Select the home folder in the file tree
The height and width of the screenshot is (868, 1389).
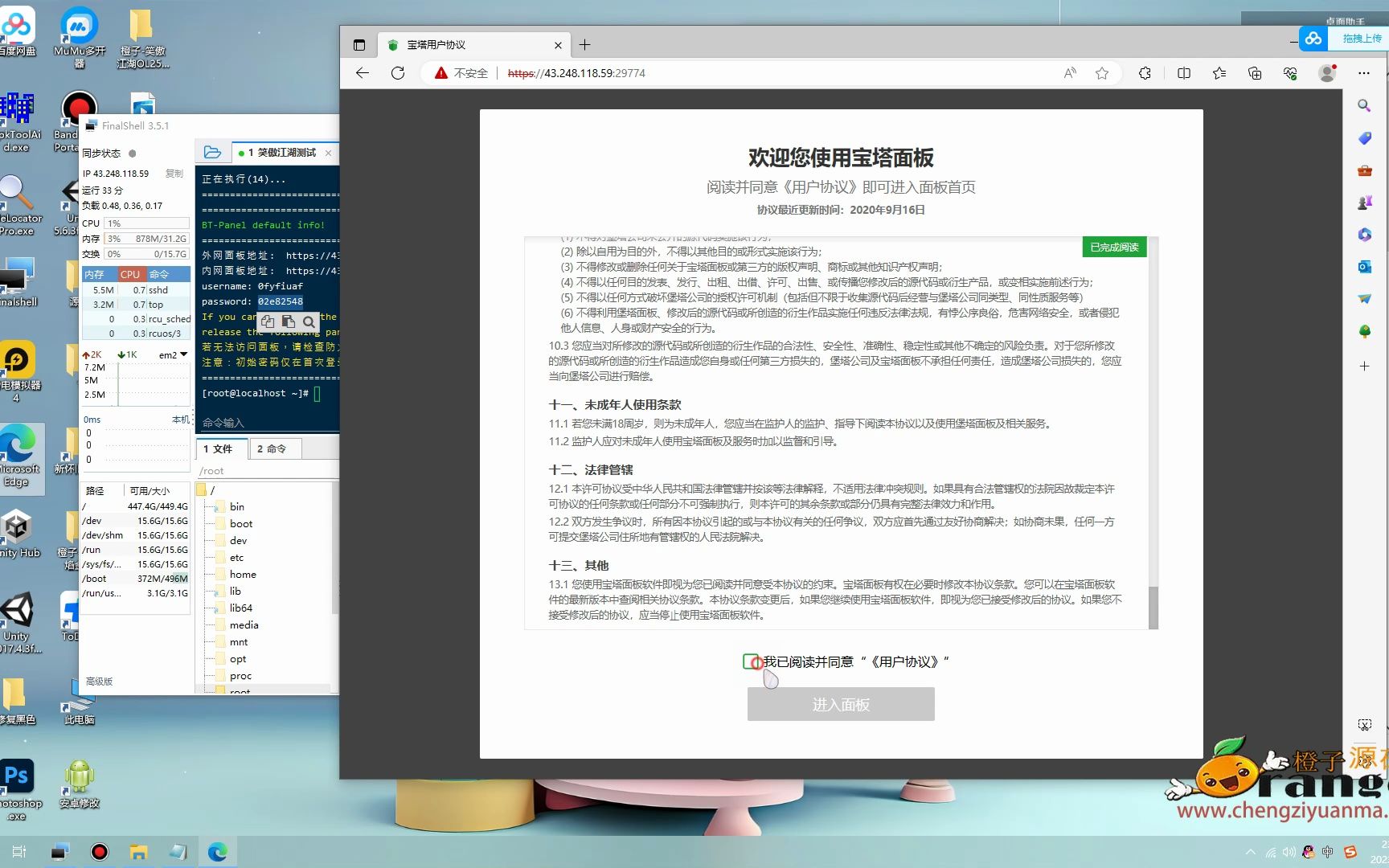[242, 574]
